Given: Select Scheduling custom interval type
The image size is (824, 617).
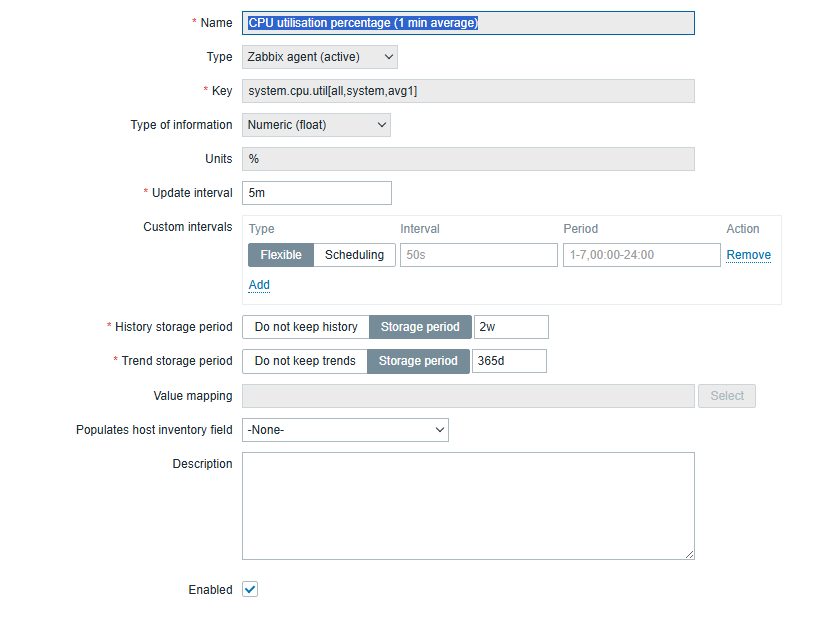Looking at the screenshot, I should pyautogui.click(x=354, y=255).
